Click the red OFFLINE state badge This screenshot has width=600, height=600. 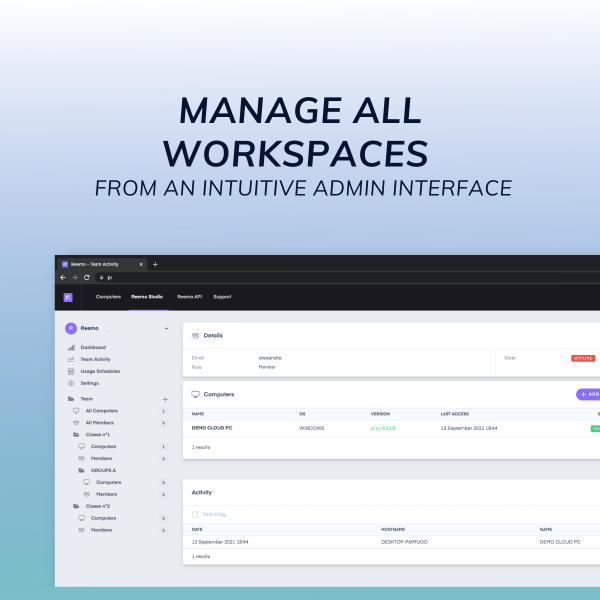pyautogui.click(x=583, y=358)
